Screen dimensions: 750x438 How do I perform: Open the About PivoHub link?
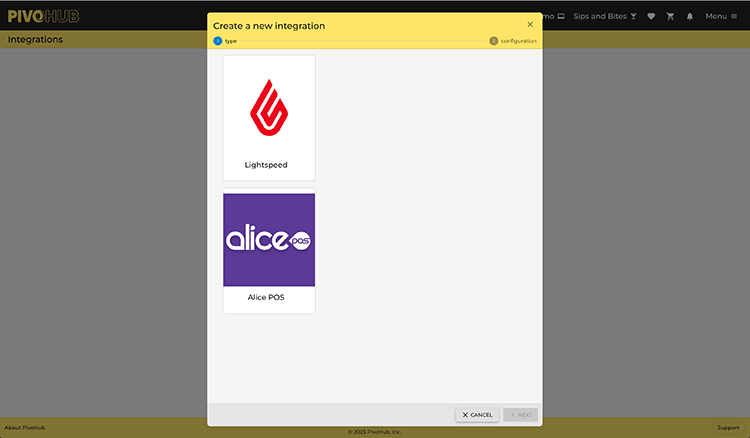tap(25, 427)
